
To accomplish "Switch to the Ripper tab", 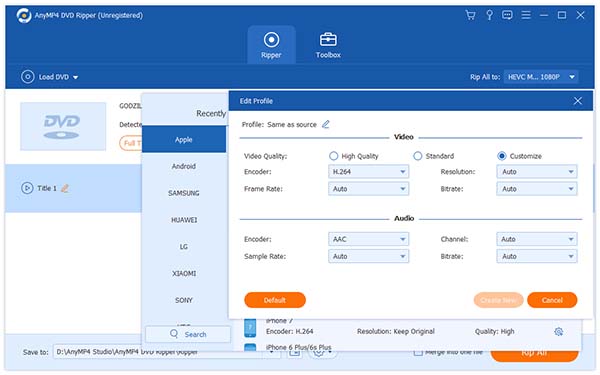I will click(x=271, y=45).
